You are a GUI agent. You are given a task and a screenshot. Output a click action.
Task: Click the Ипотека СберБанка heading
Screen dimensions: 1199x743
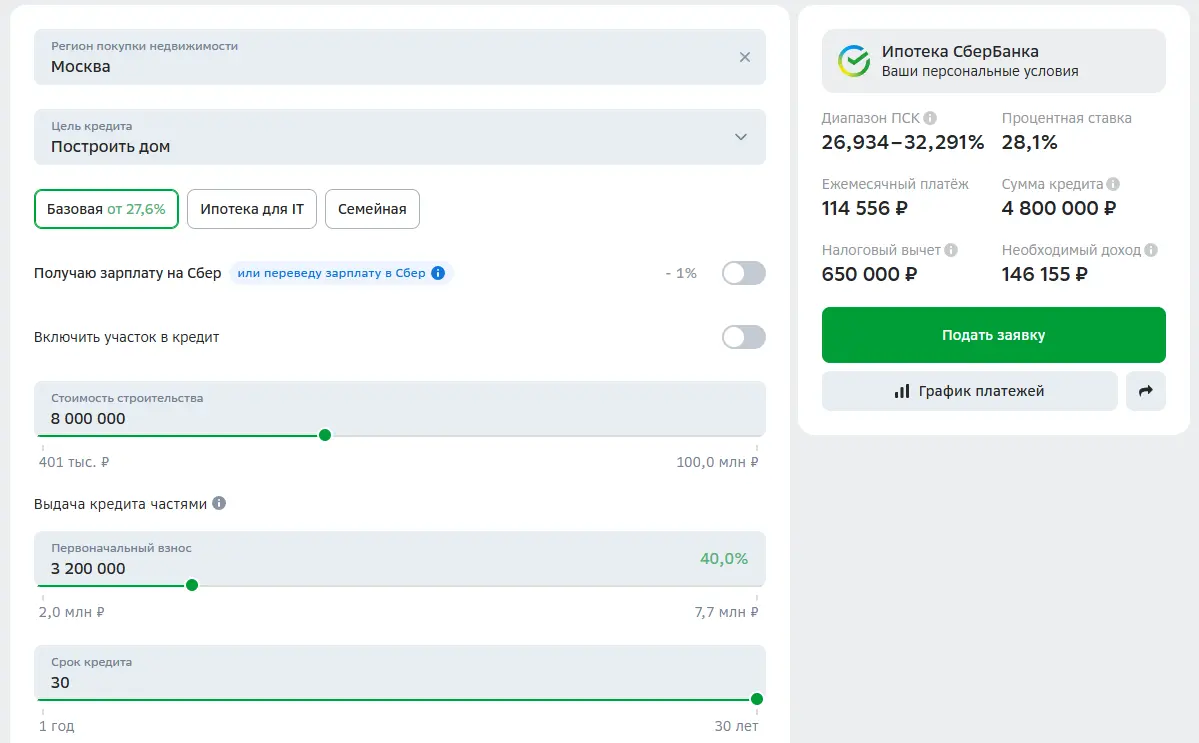[960, 51]
